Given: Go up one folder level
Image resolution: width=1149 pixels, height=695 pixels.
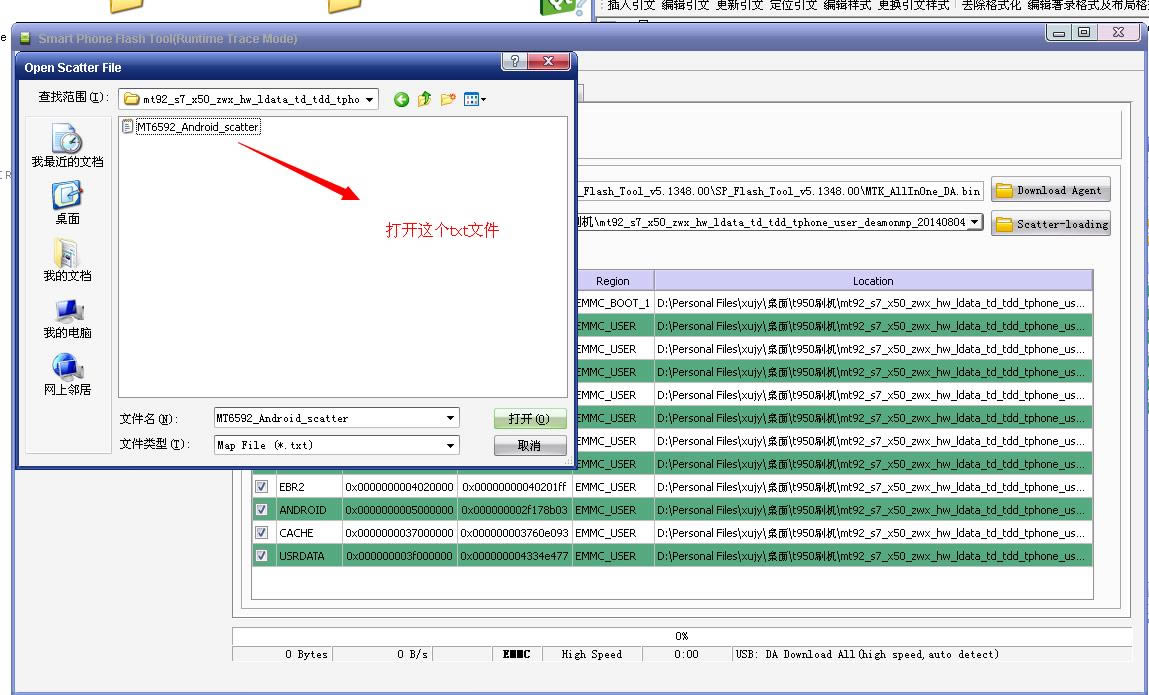Looking at the screenshot, I should point(424,99).
